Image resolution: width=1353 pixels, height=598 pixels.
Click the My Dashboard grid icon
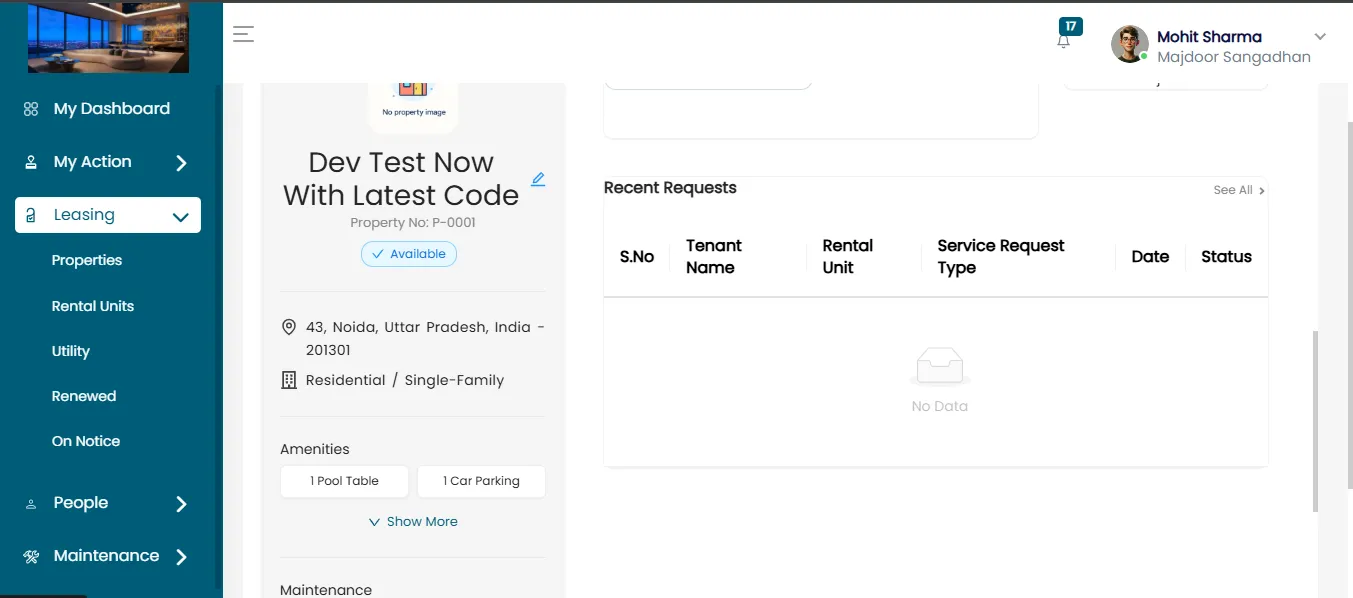[x=31, y=109]
